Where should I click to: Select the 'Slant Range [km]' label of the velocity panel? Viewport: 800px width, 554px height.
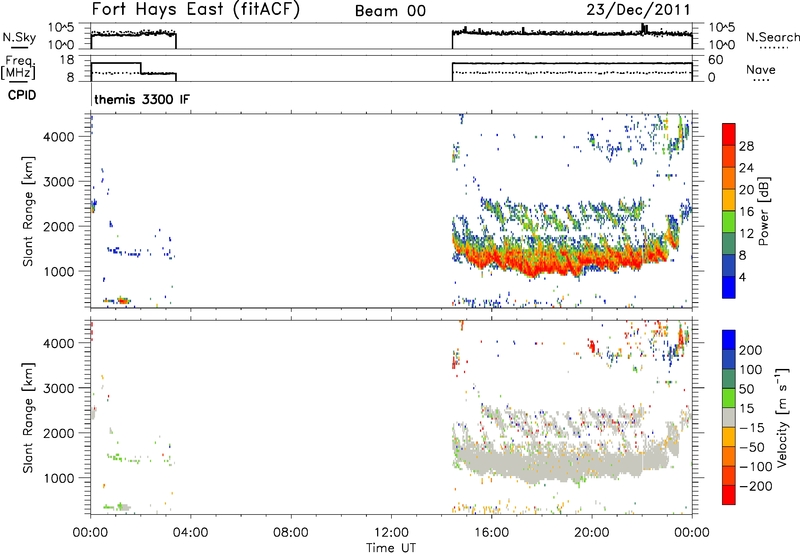coord(28,418)
